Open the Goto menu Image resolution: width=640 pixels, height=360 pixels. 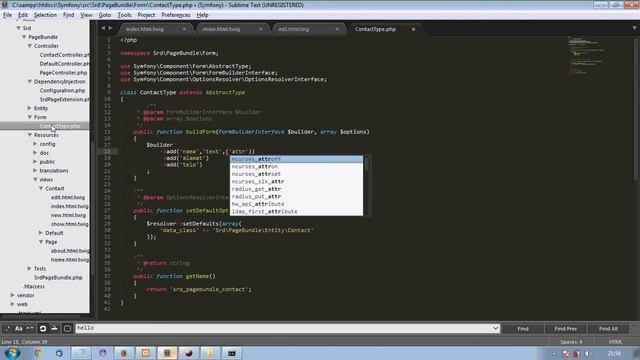(105, 15)
